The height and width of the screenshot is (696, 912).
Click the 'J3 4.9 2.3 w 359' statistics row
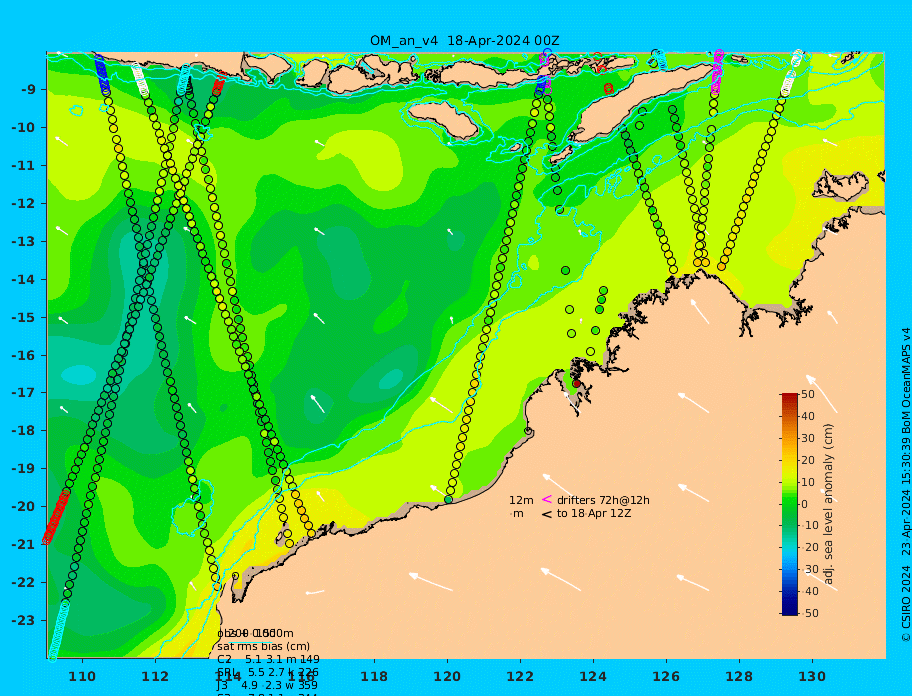coord(268,685)
